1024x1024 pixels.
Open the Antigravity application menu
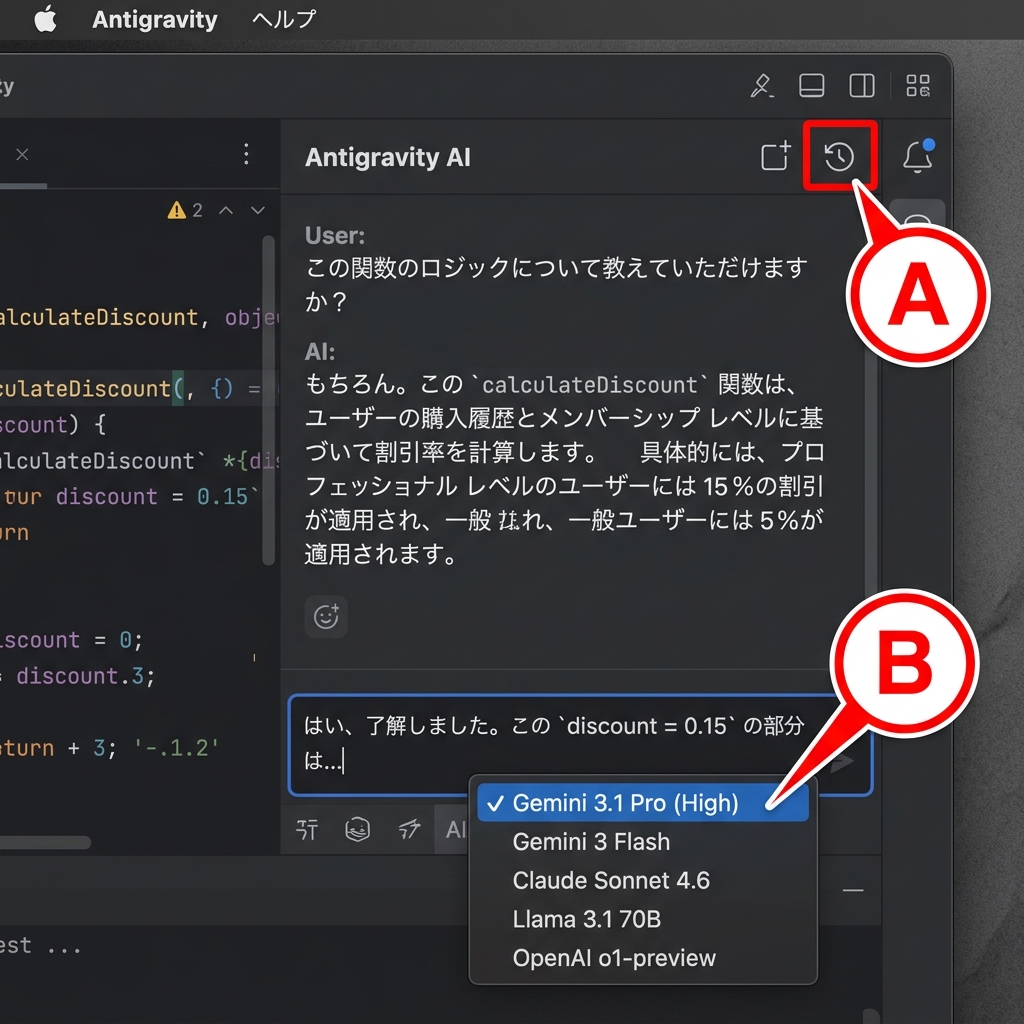click(155, 20)
